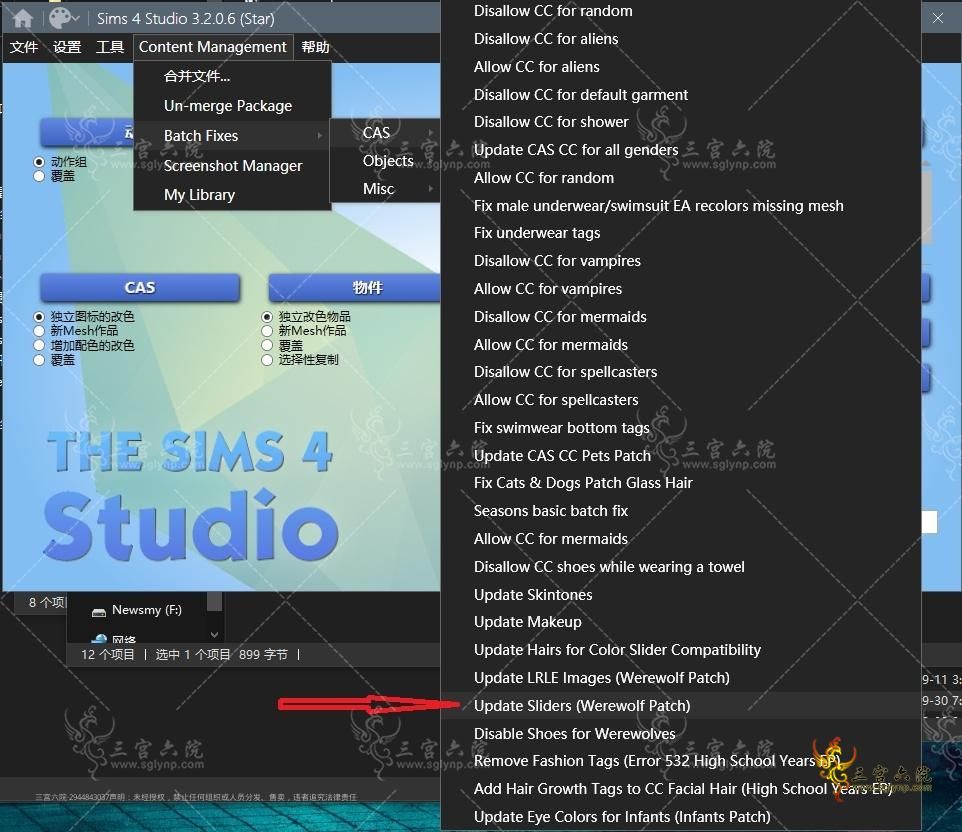This screenshot has width=962, height=832.
Task: Open the Content Management menu
Action: click(213, 47)
